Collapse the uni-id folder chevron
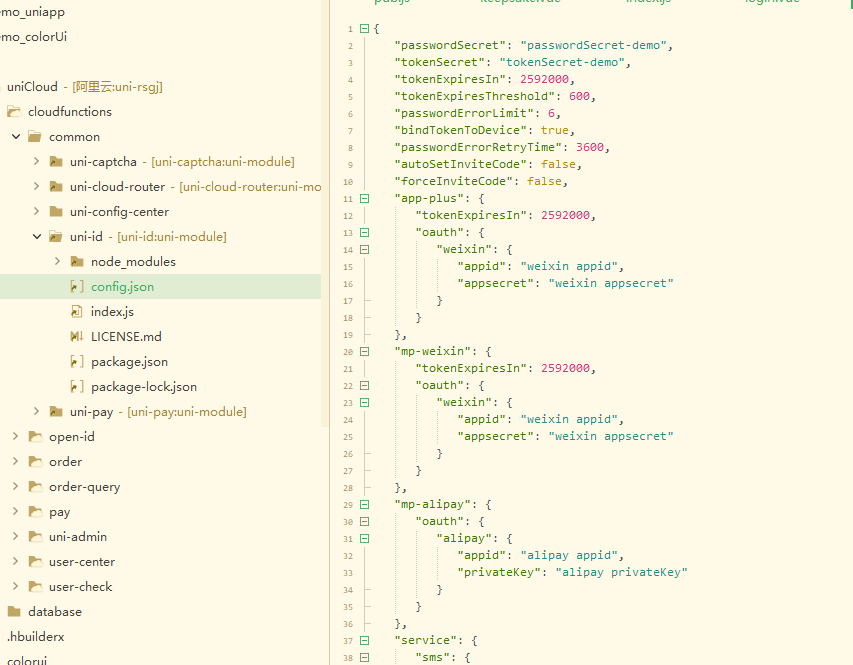The width and height of the screenshot is (853, 665). (36, 237)
